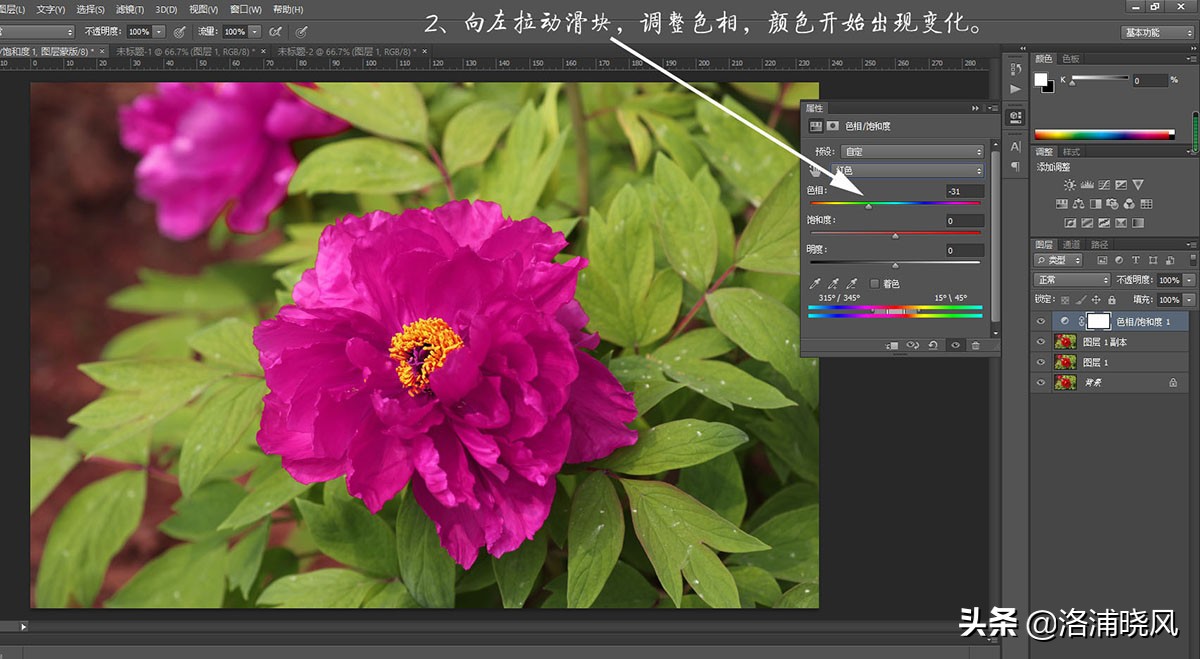Switch to the 通道 tab
Screen dimensions: 1200x659
click(1071, 244)
